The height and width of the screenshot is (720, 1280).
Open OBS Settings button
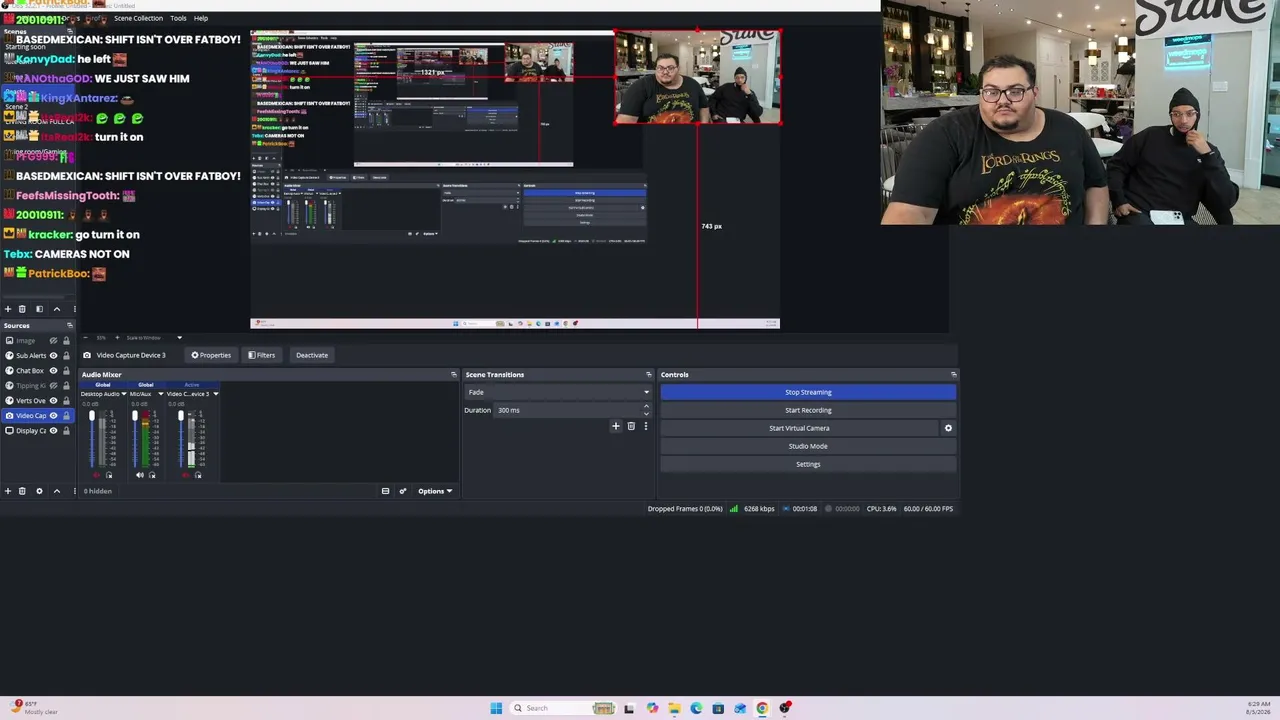click(x=808, y=464)
